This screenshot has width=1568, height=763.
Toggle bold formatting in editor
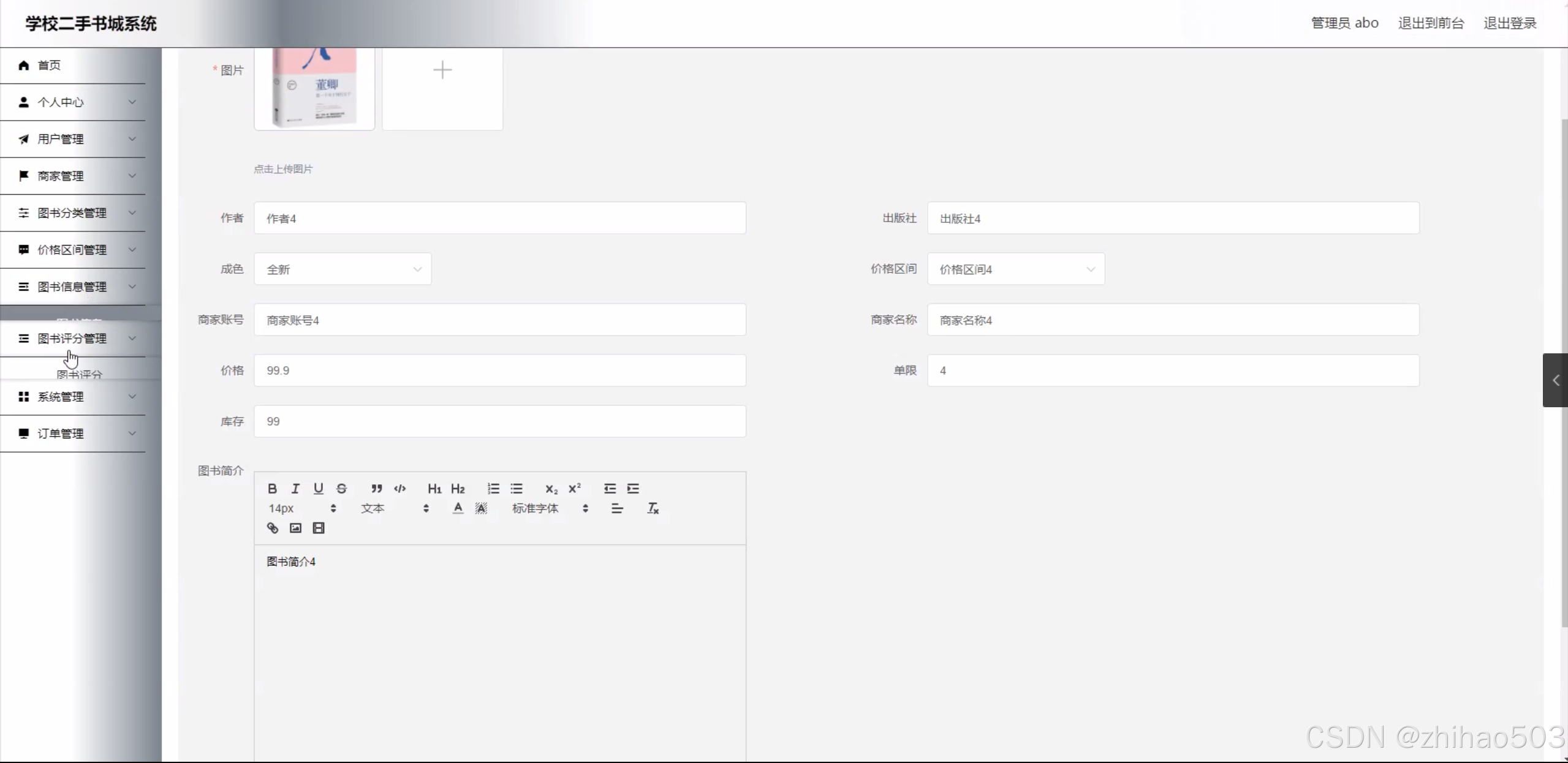point(273,489)
